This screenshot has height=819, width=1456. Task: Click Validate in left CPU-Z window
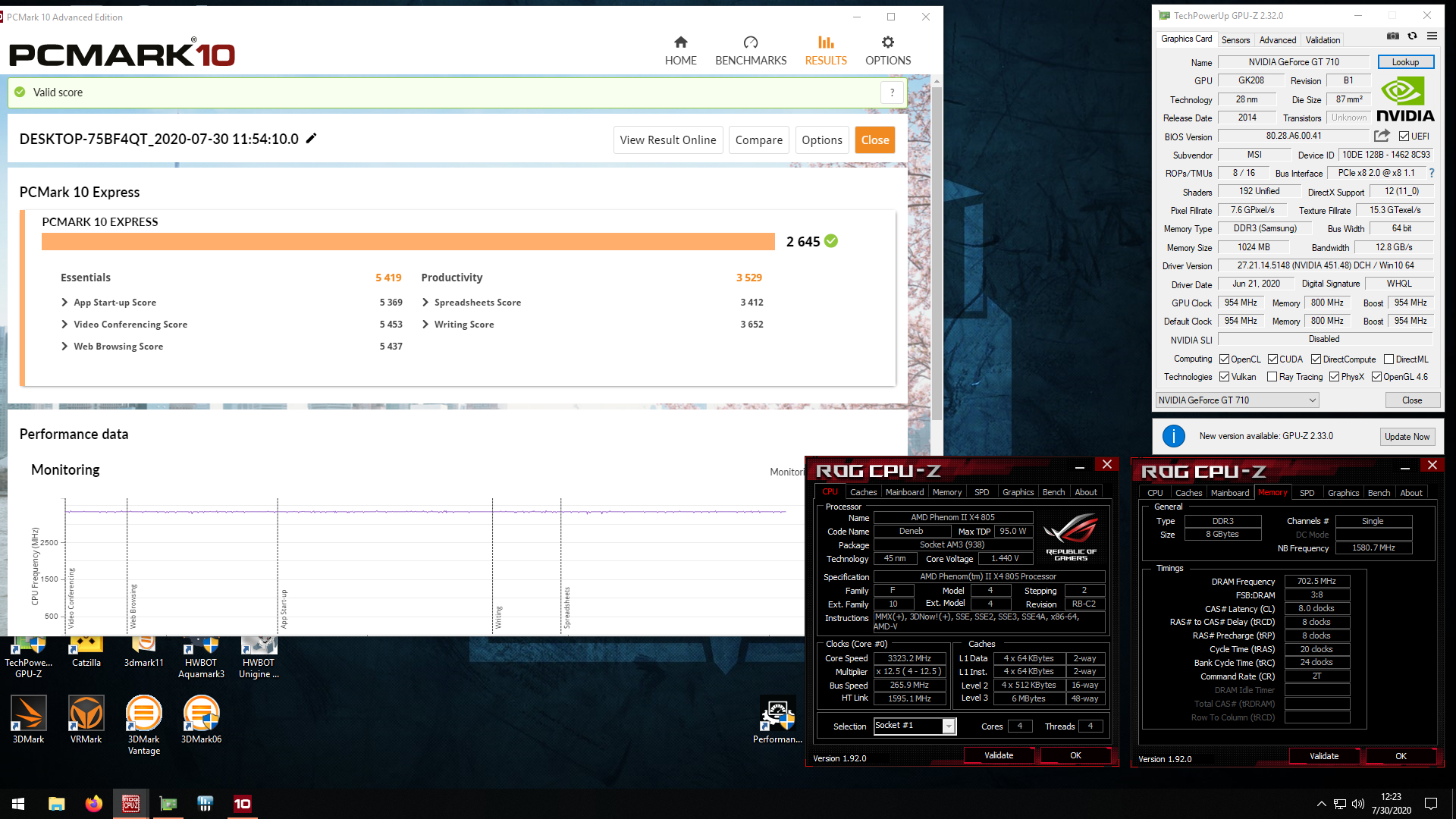pos(999,755)
